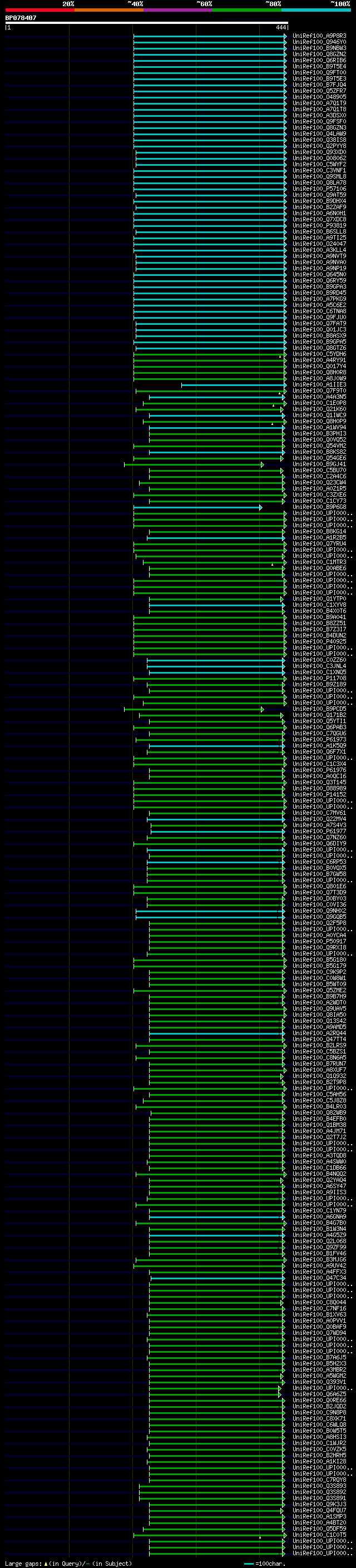356x1568 pixels.
Task: Click the purple ~60% identity legend segment
Action: point(179,10)
